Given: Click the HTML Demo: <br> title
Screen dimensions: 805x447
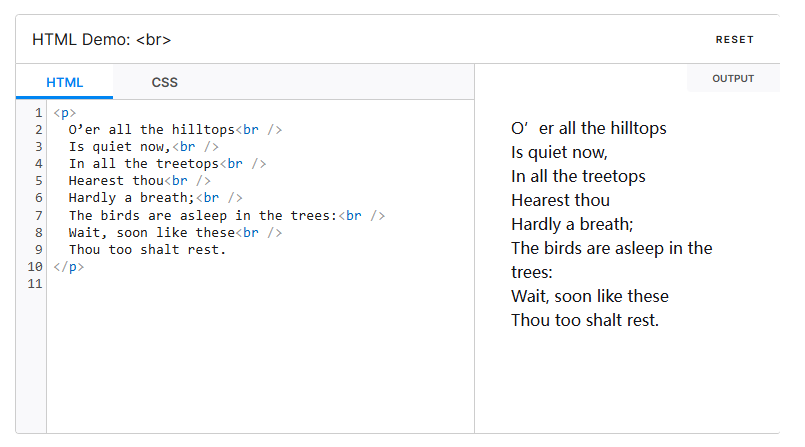Looking at the screenshot, I should [x=101, y=39].
